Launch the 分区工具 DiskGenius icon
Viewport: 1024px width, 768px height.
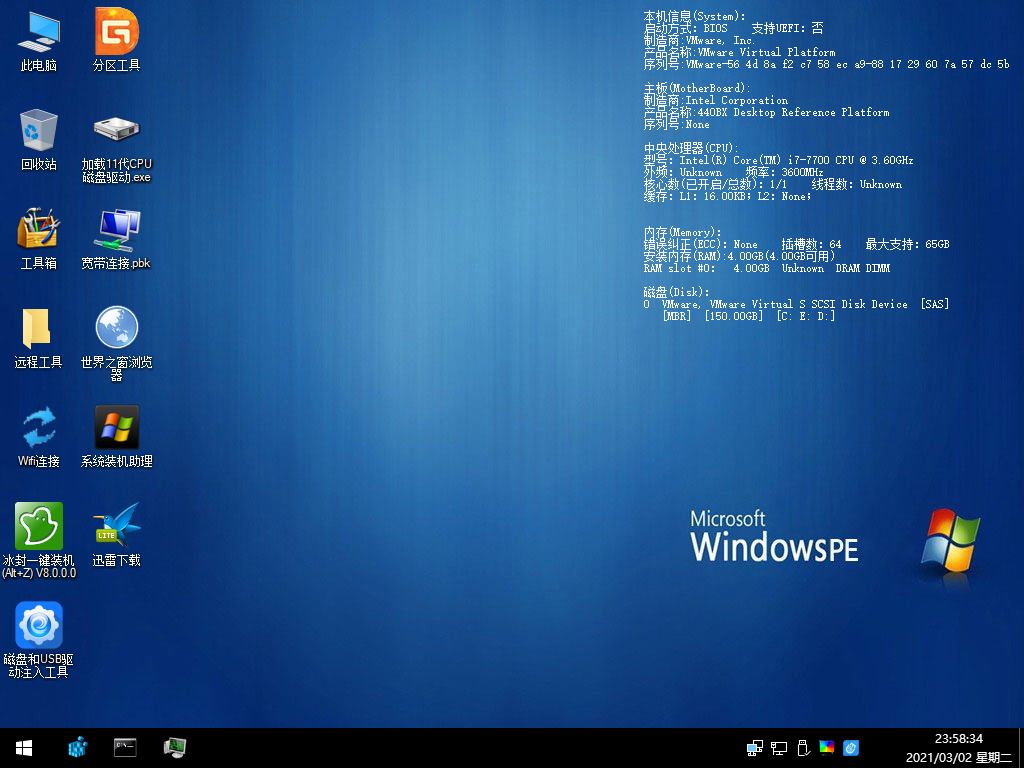pos(116,39)
